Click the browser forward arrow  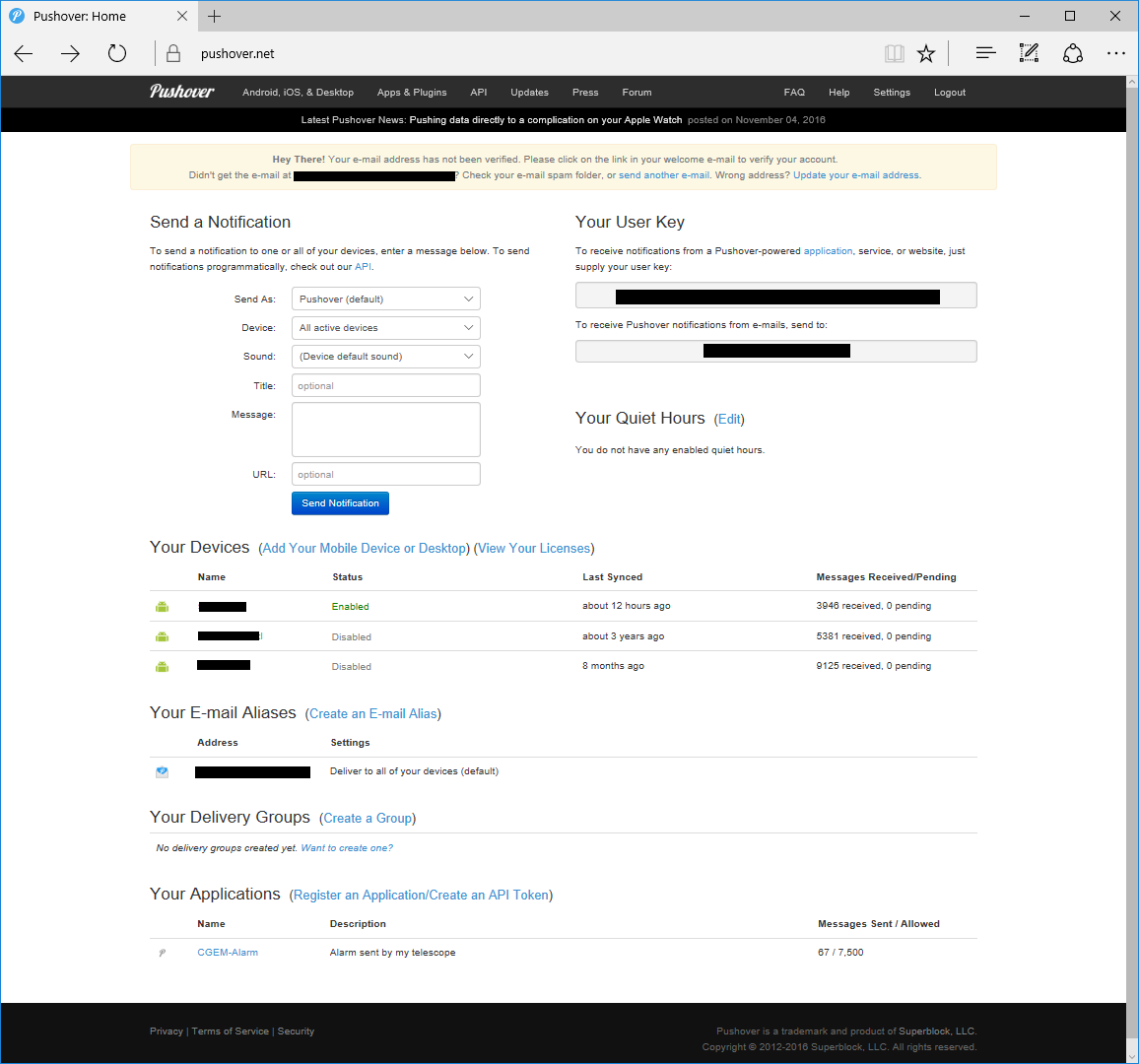coord(70,54)
